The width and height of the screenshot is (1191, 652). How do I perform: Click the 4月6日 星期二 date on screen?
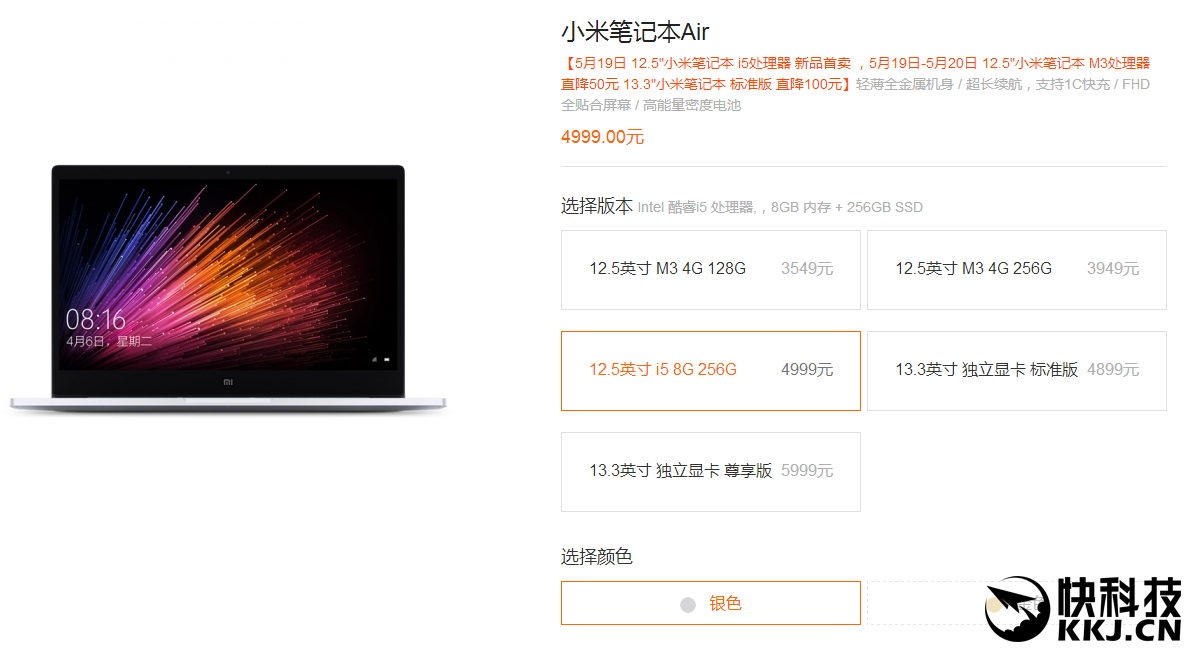(x=109, y=341)
